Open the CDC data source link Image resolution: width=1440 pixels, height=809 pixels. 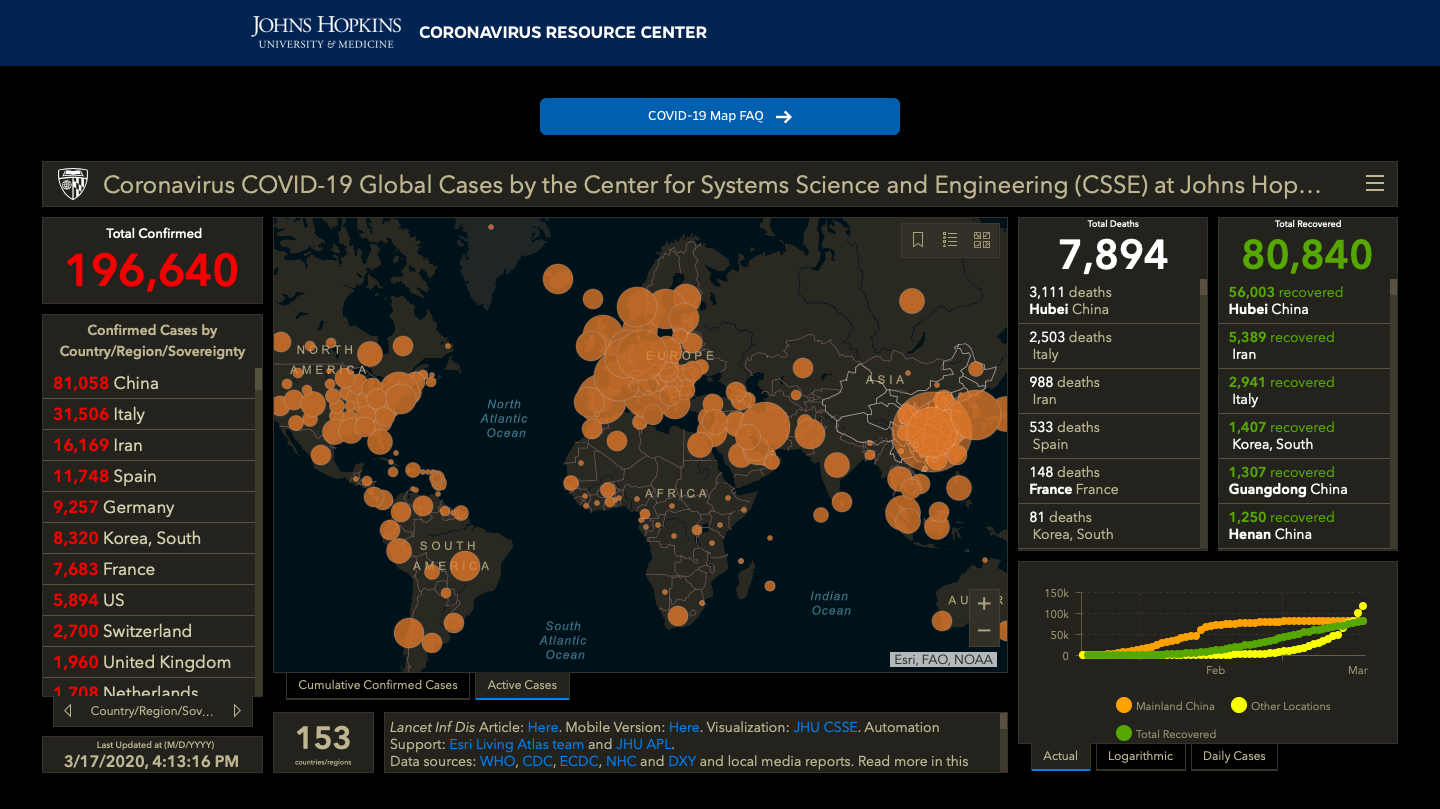pyautogui.click(x=537, y=761)
